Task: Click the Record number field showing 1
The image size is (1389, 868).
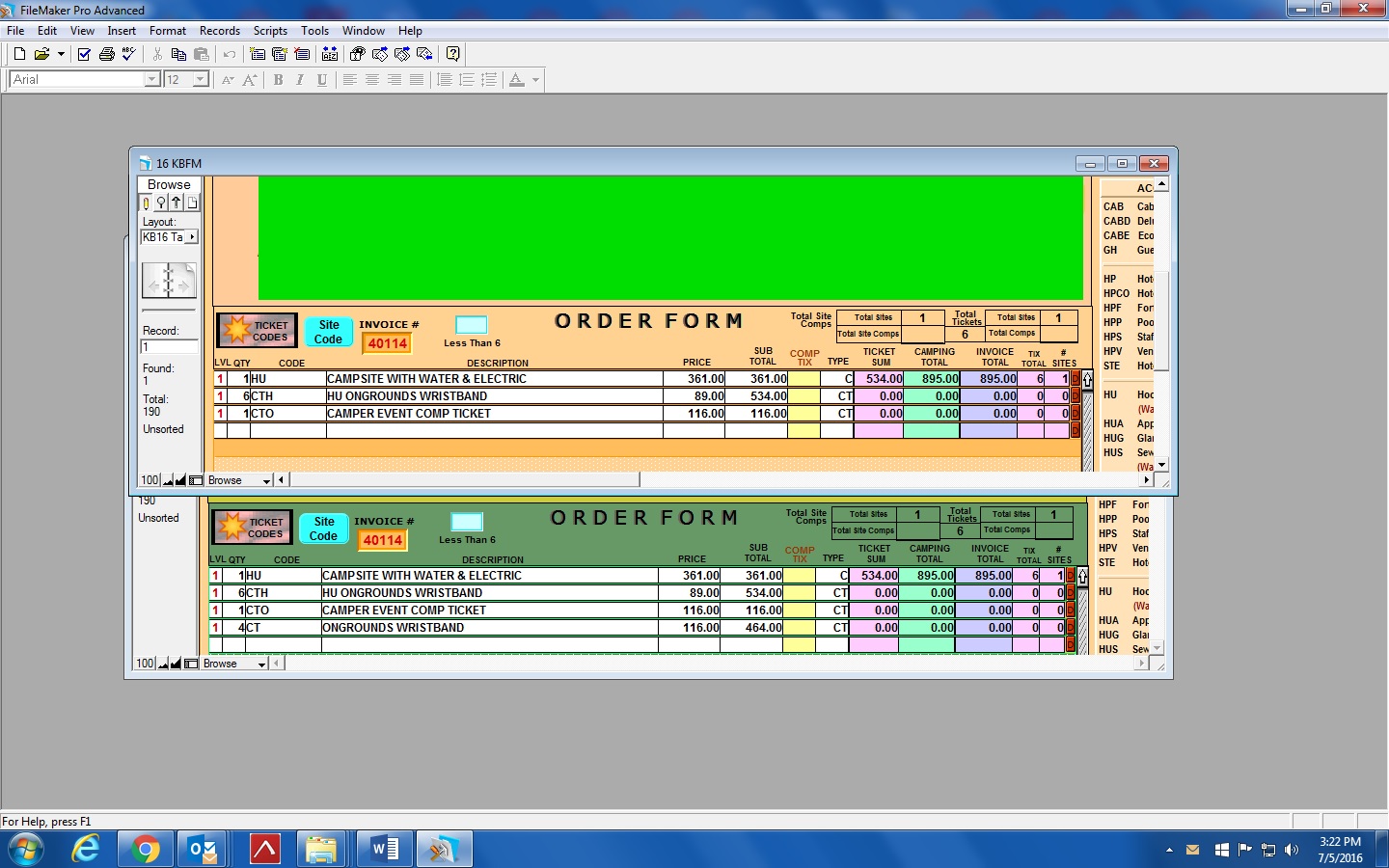Action: click(170, 347)
